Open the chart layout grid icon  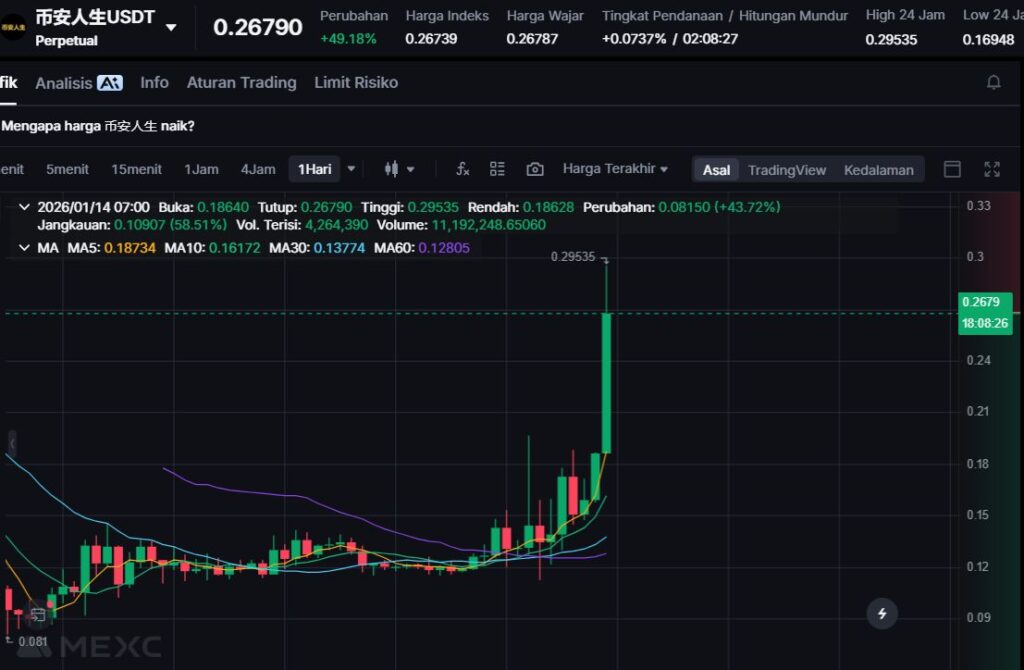coord(497,169)
